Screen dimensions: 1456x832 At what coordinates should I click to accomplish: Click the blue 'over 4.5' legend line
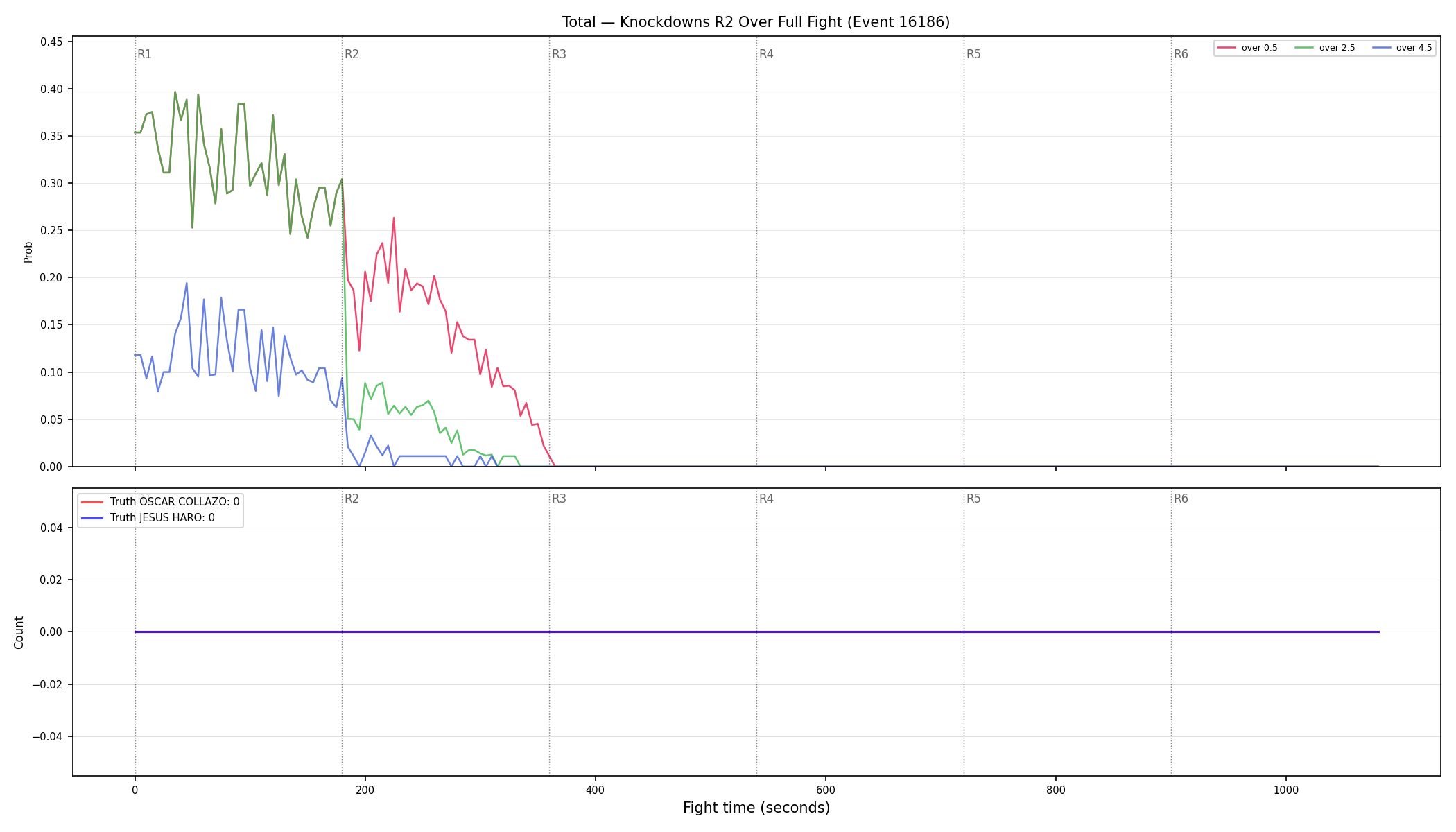(x=1381, y=48)
